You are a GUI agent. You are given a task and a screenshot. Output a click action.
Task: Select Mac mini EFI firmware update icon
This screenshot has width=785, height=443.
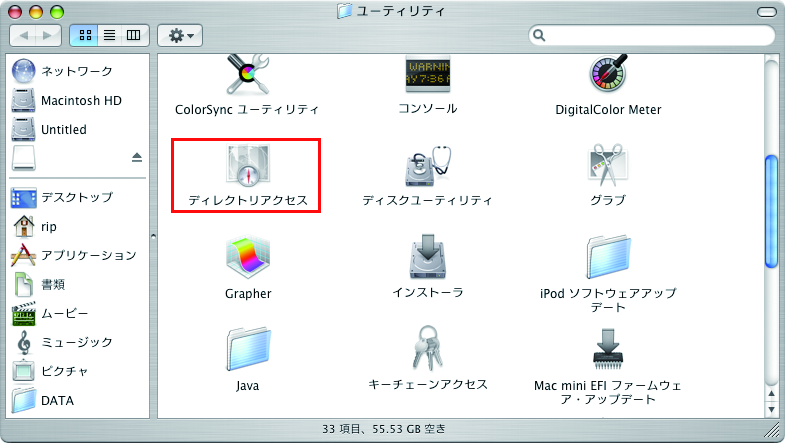[608, 349]
